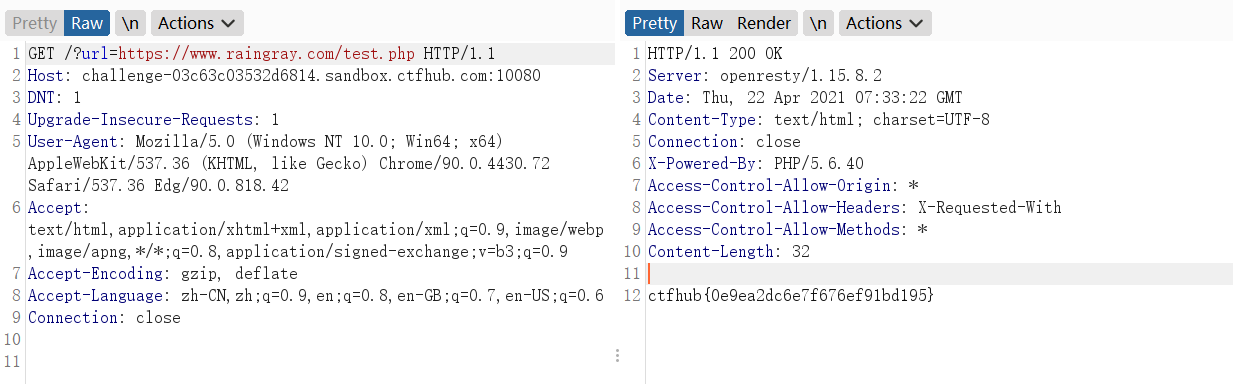Click the GET /?url= request line
The width and height of the screenshot is (1233, 384).
[262, 54]
